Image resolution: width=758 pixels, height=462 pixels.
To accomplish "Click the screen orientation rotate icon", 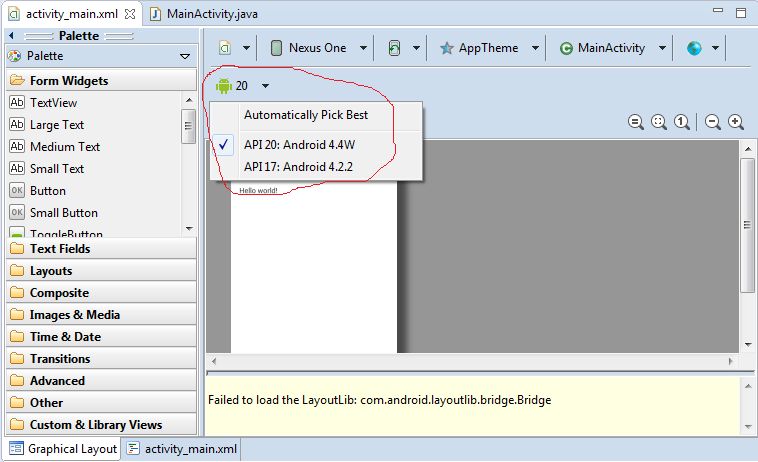I will tap(394, 48).
